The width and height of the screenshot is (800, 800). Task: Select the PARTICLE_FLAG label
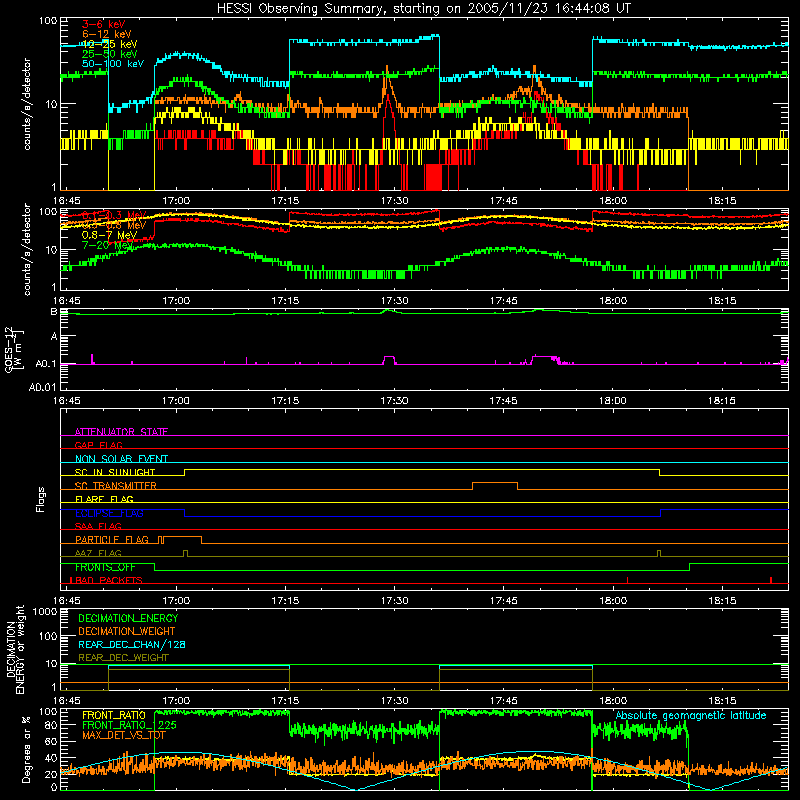coord(112,540)
